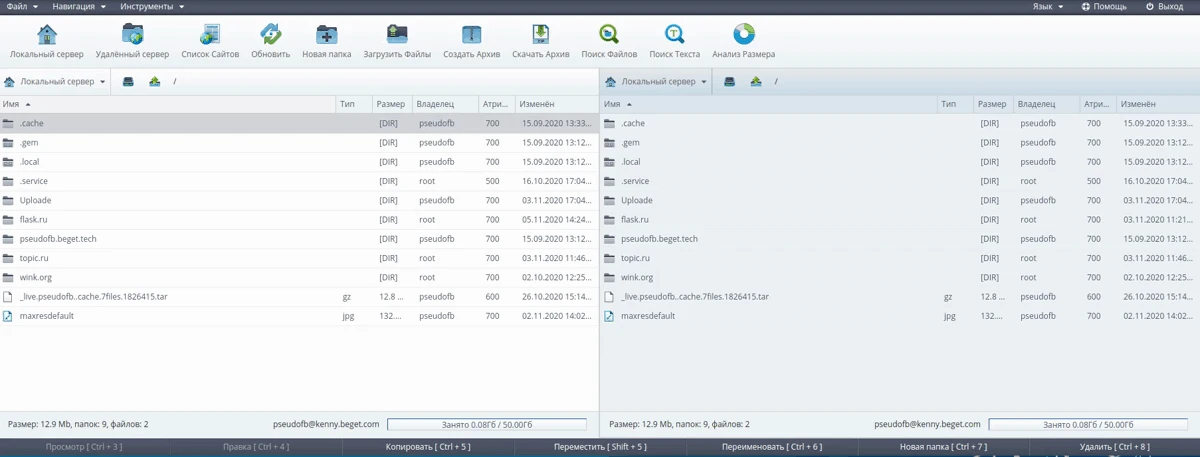Image resolution: width=1200 pixels, height=457 pixels.
Task: Open the Файл menu
Action: [22, 7]
